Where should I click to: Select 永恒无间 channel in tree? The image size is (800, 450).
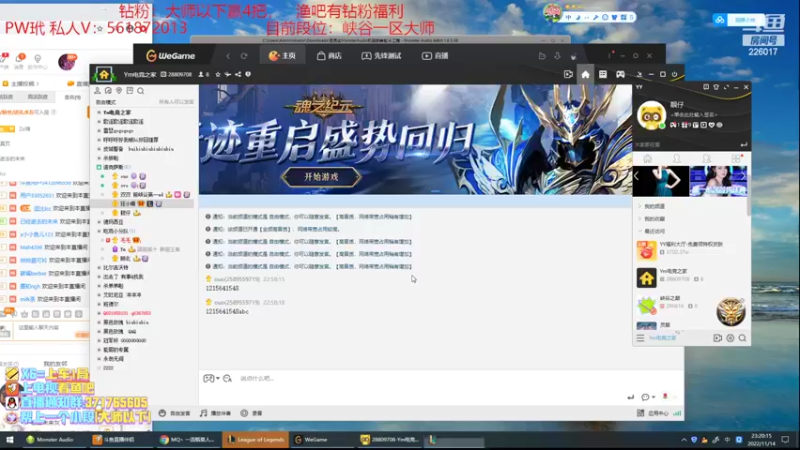113,359
